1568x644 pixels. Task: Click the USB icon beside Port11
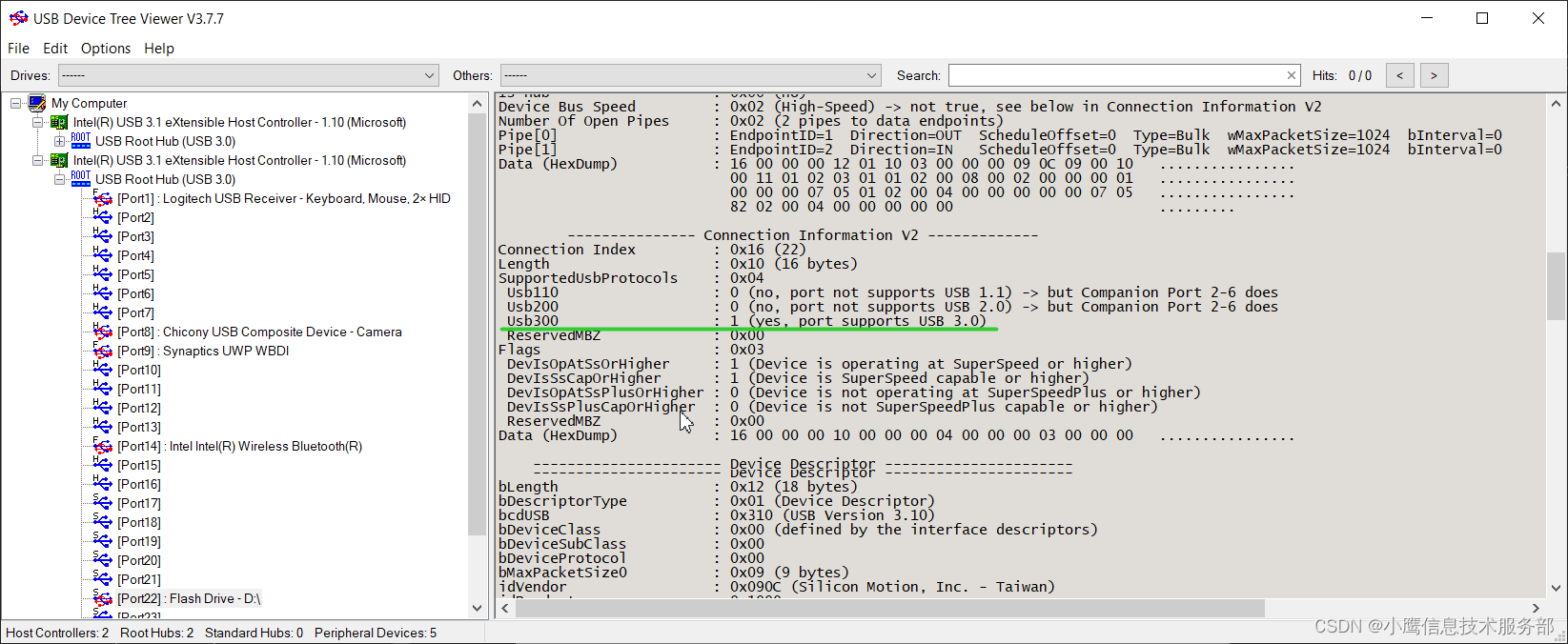[103, 389]
